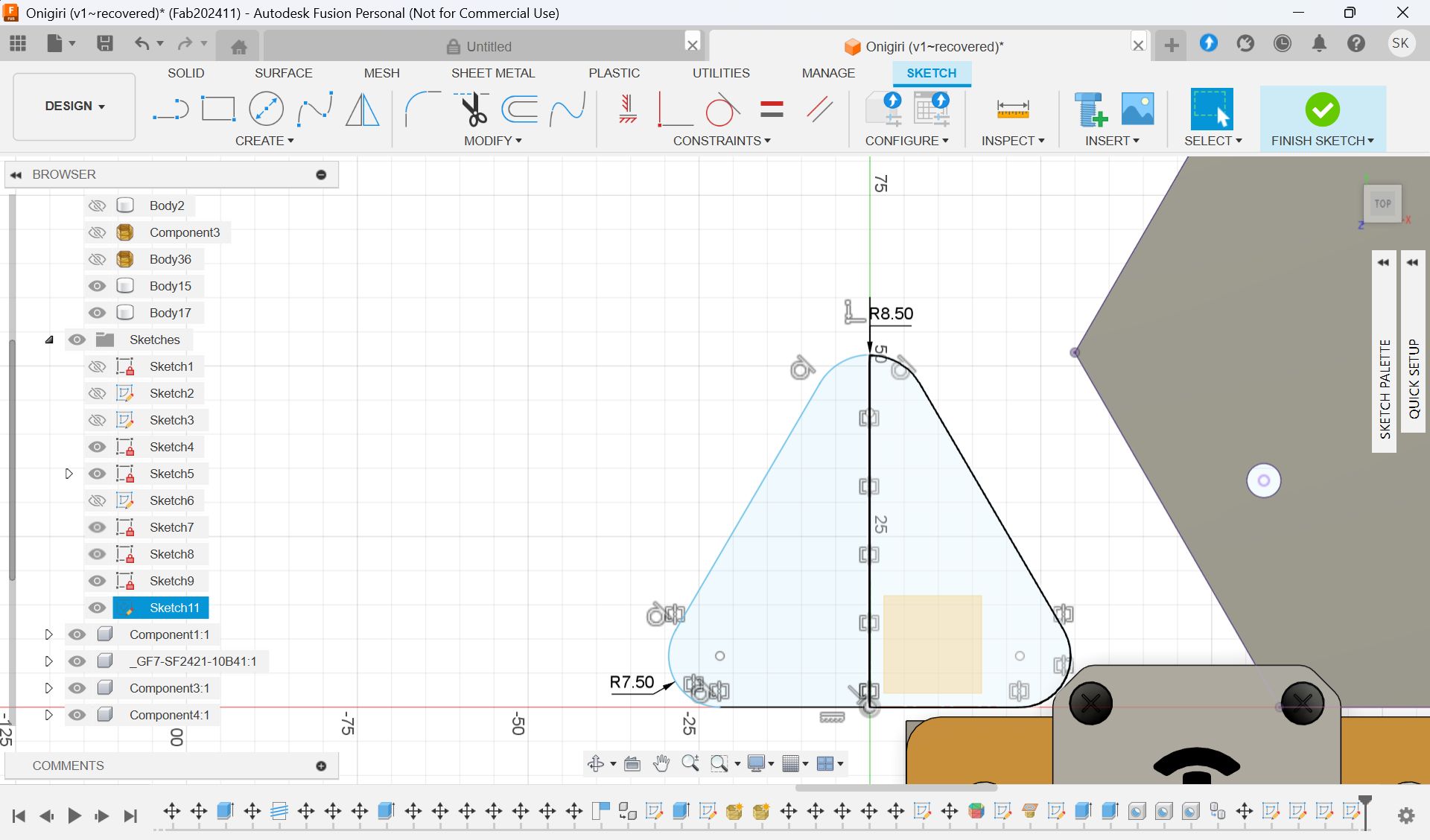1430x840 pixels.
Task: Select the 2-Point Rectangle tool
Action: click(218, 109)
